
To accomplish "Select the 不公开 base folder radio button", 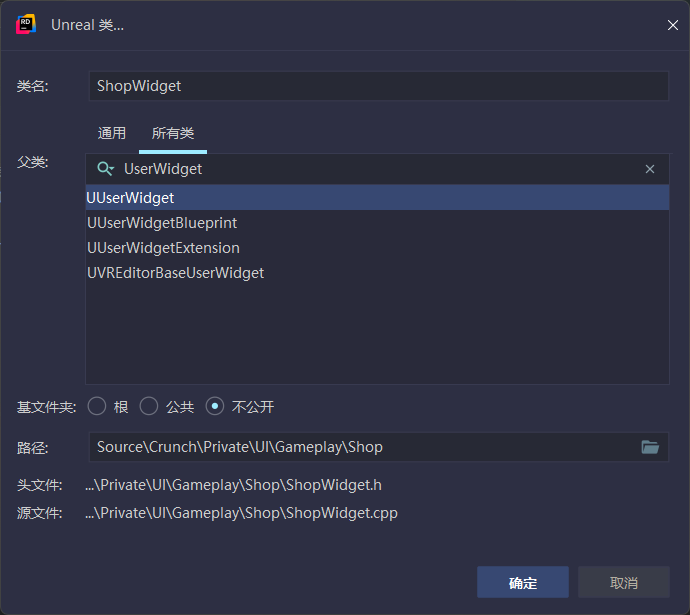I will pos(215,406).
